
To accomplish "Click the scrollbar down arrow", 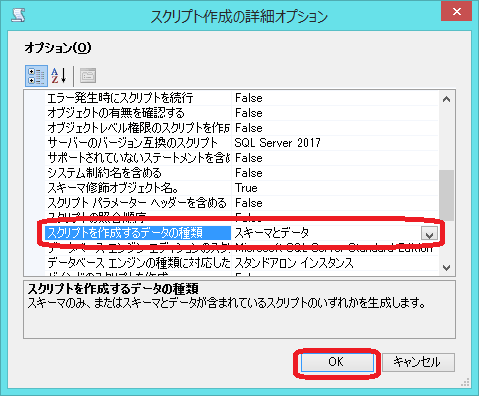I will coord(446,267).
